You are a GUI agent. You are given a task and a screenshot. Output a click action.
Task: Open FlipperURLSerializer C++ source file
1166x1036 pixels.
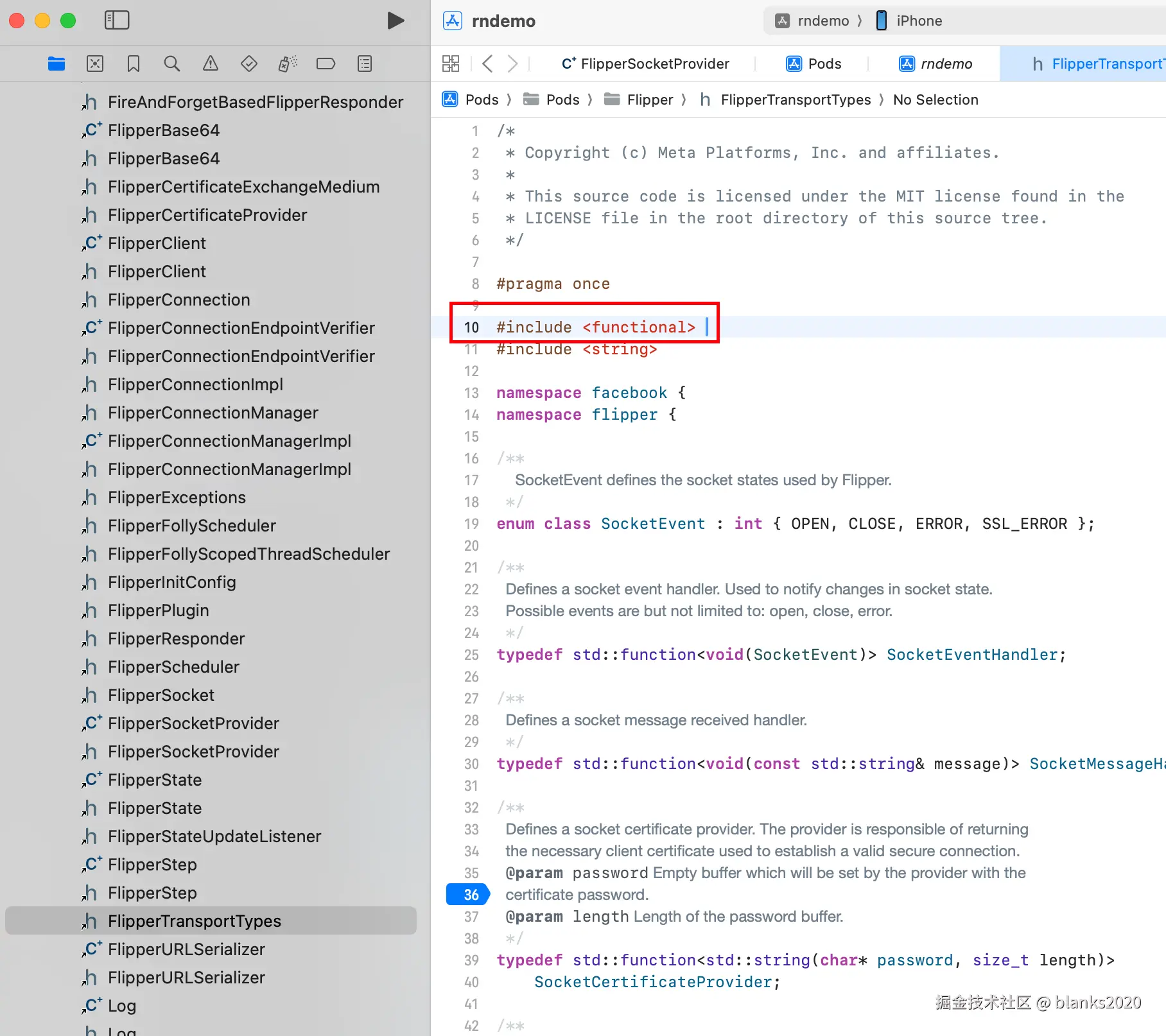(173, 949)
